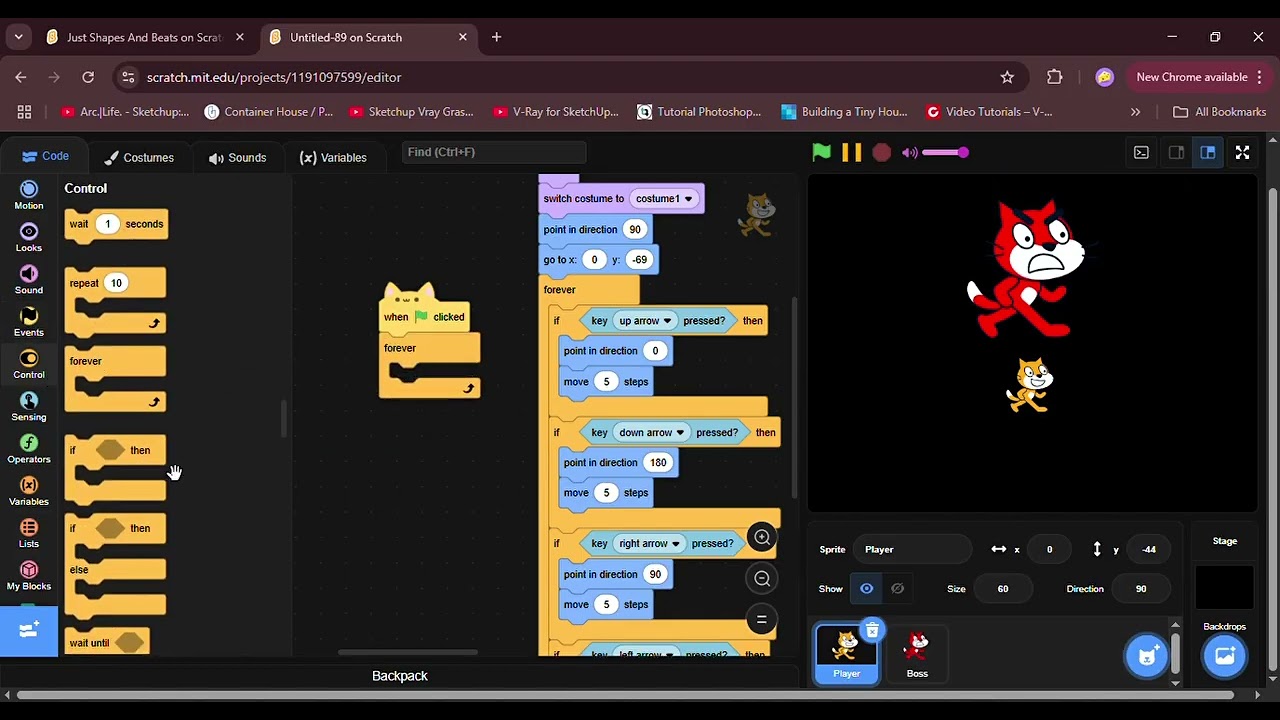Switch to small stage layout
The image size is (1280, 720).
click(1176, 152)
